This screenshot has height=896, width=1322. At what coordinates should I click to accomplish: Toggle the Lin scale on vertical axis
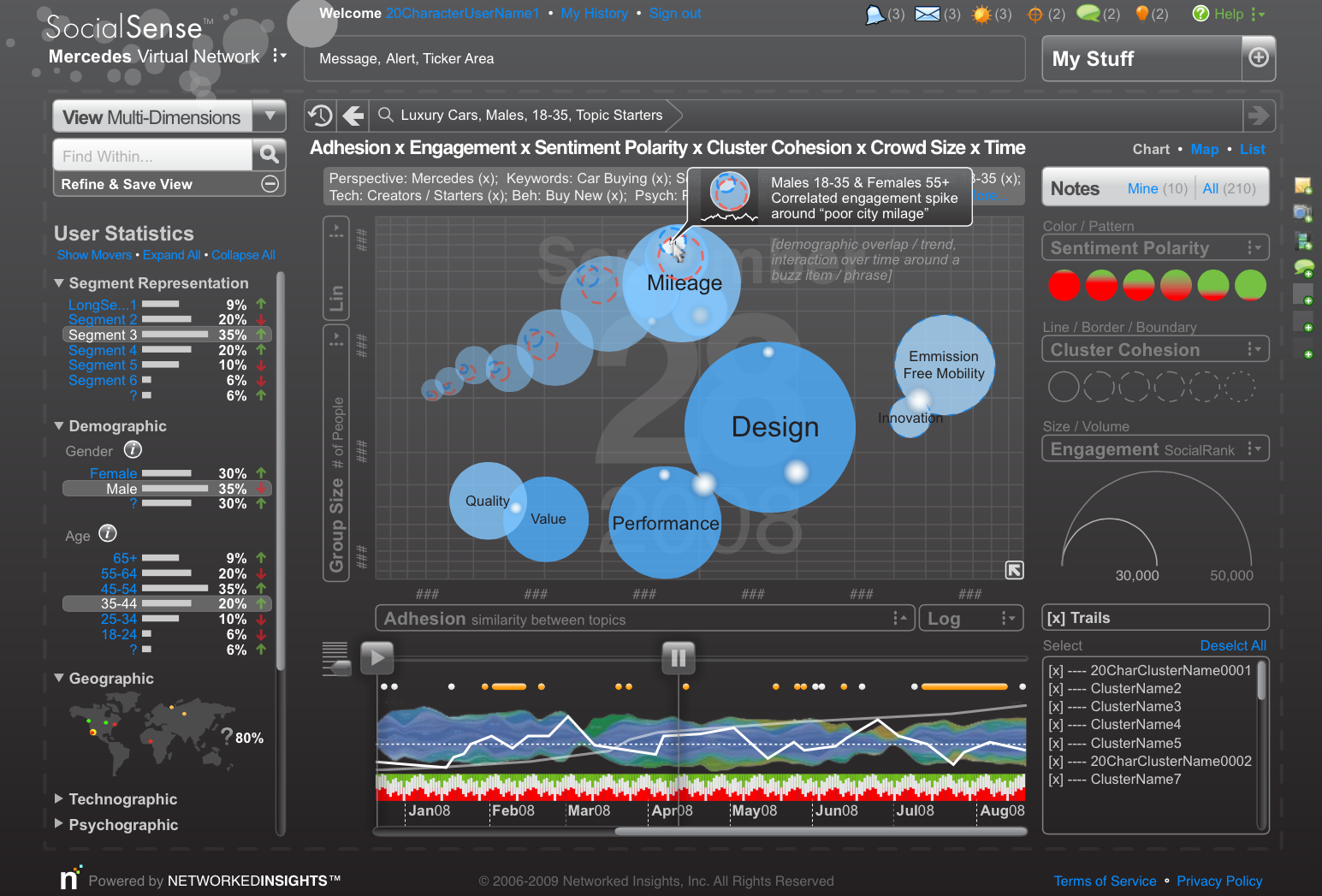click(x=336, y=267)
